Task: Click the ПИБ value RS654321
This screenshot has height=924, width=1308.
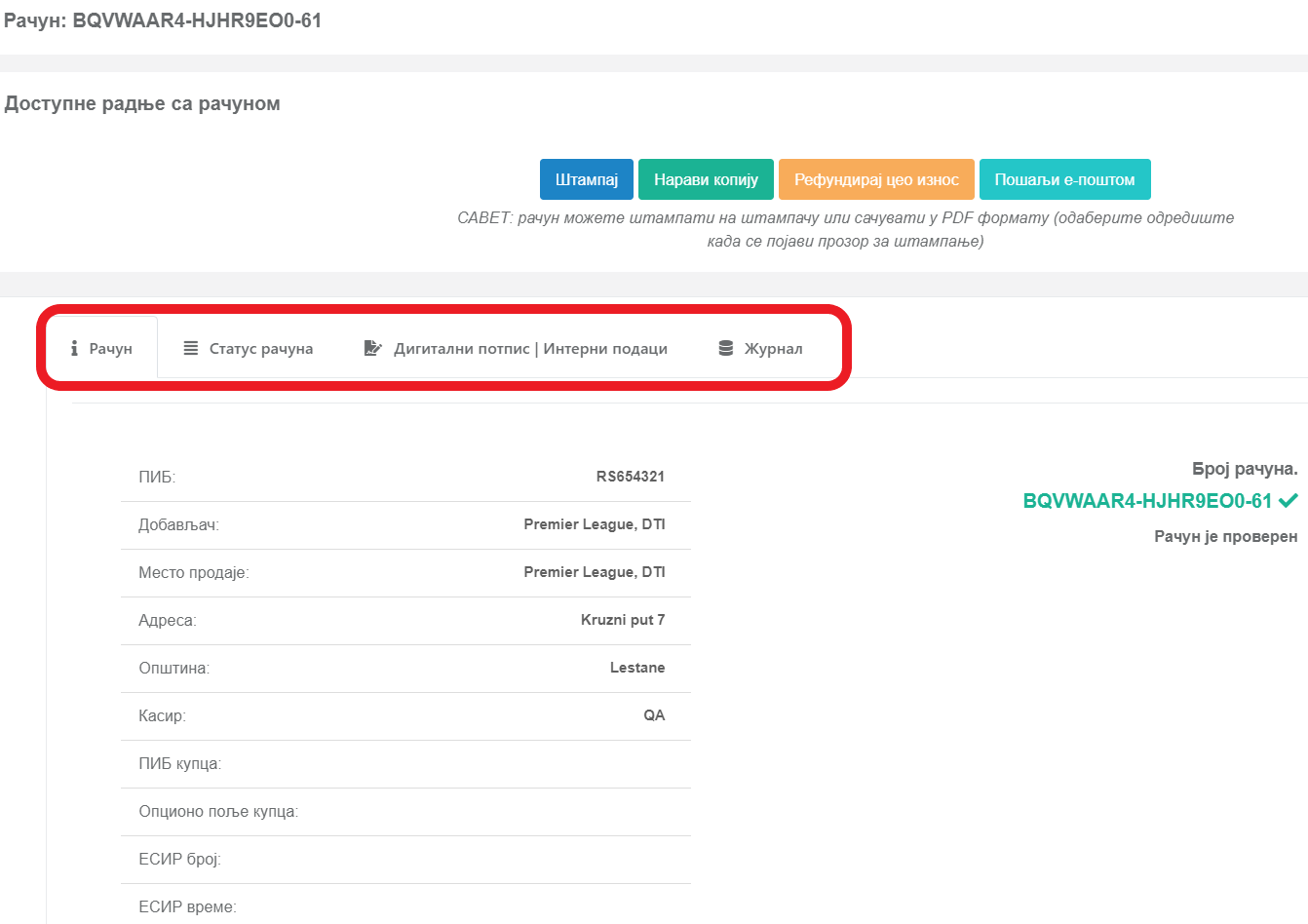Action: pyautogui.click(x=631, y=477)
